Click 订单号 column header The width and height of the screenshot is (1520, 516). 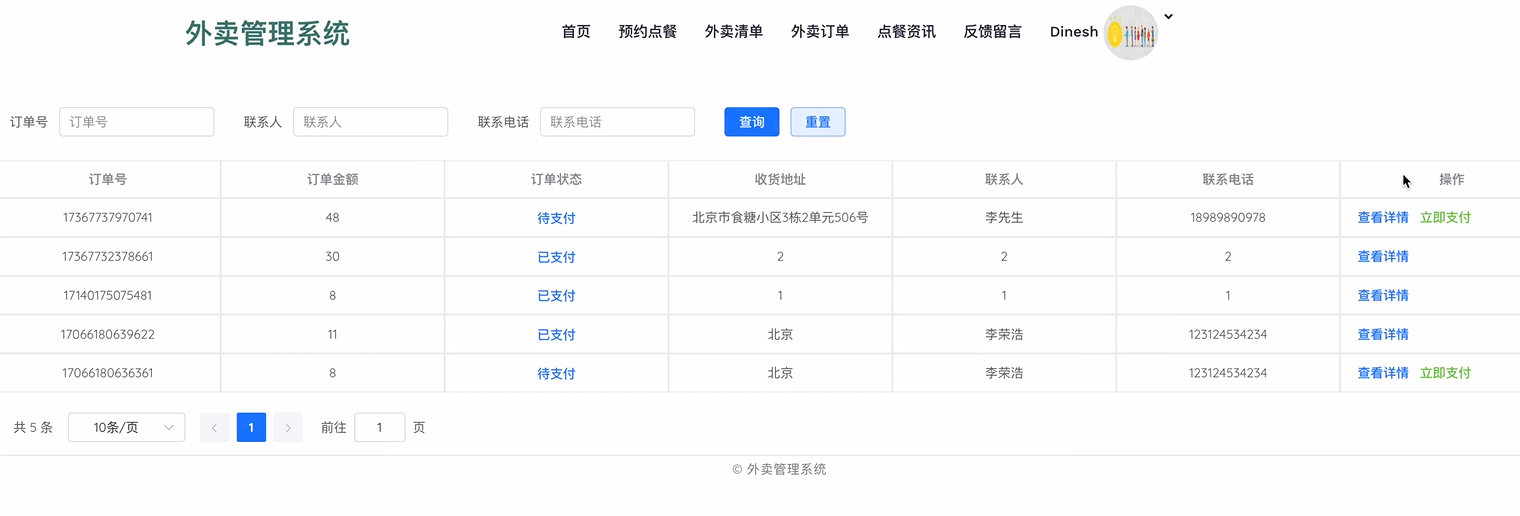[108, 180]
